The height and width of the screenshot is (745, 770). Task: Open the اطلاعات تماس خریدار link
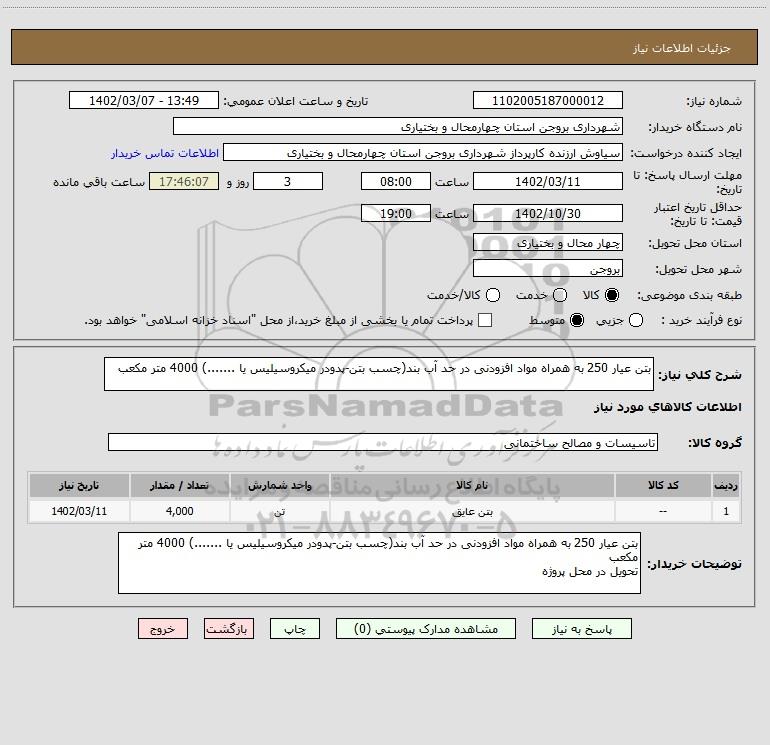tap(165, 153)
